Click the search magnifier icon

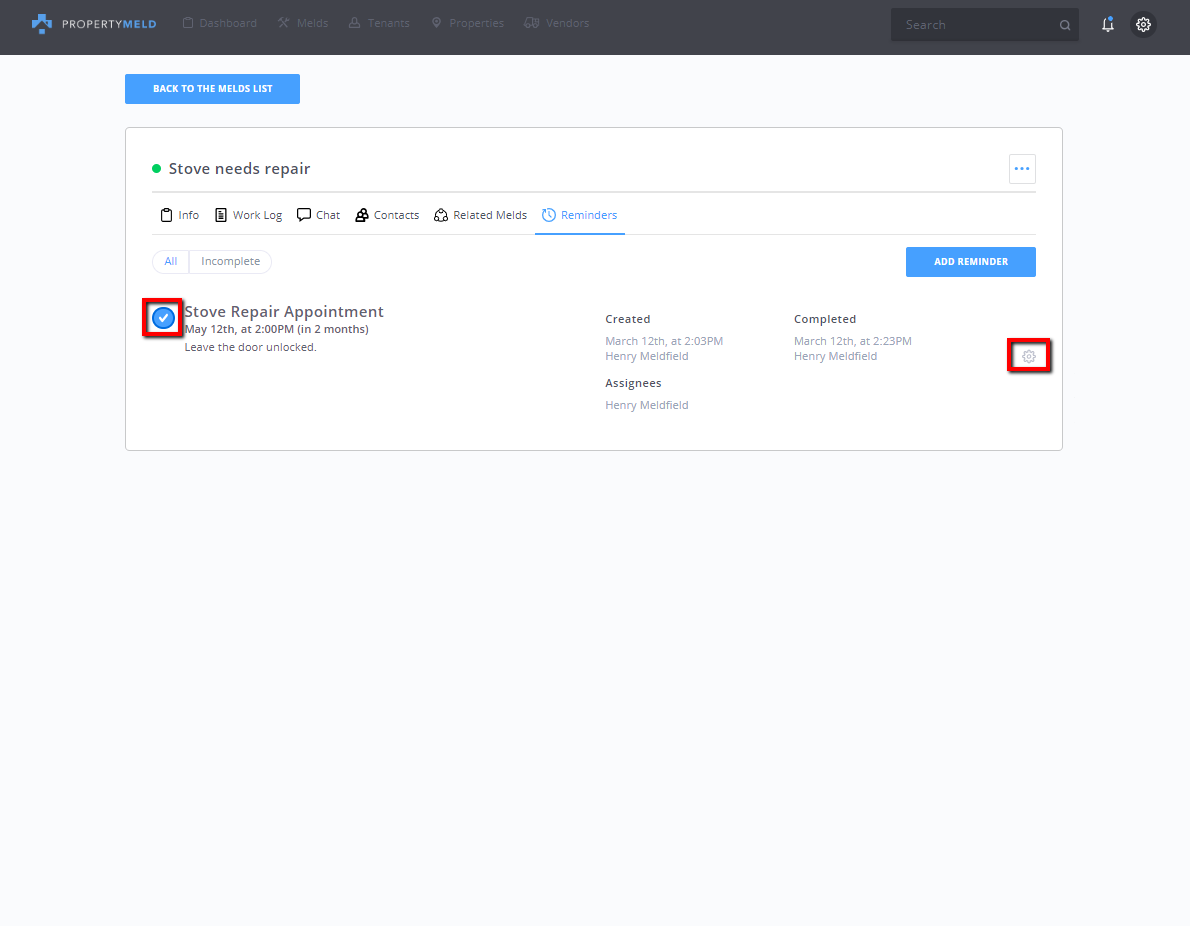1065,25
